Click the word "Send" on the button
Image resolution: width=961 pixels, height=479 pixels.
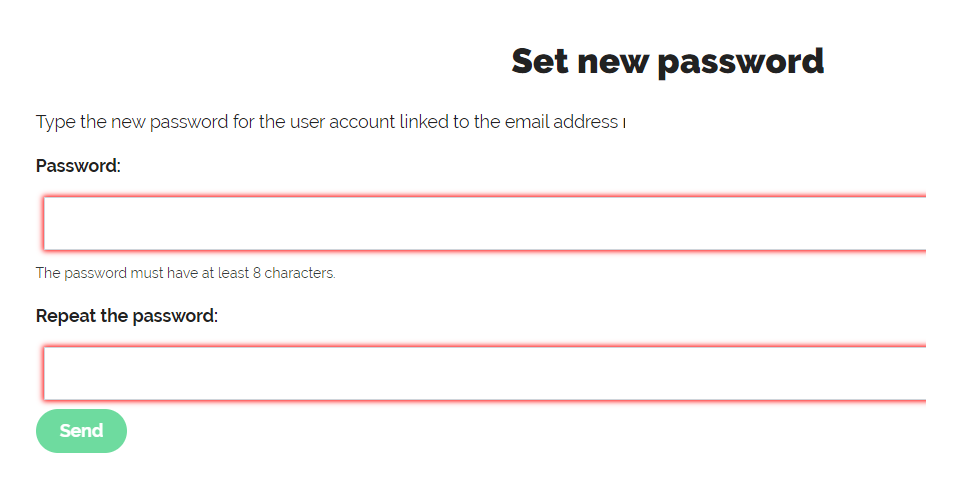[81, 431]
